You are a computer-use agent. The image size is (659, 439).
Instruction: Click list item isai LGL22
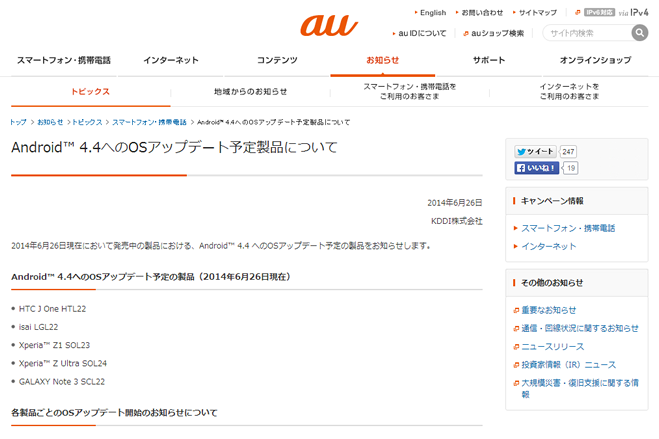point(38,327)
